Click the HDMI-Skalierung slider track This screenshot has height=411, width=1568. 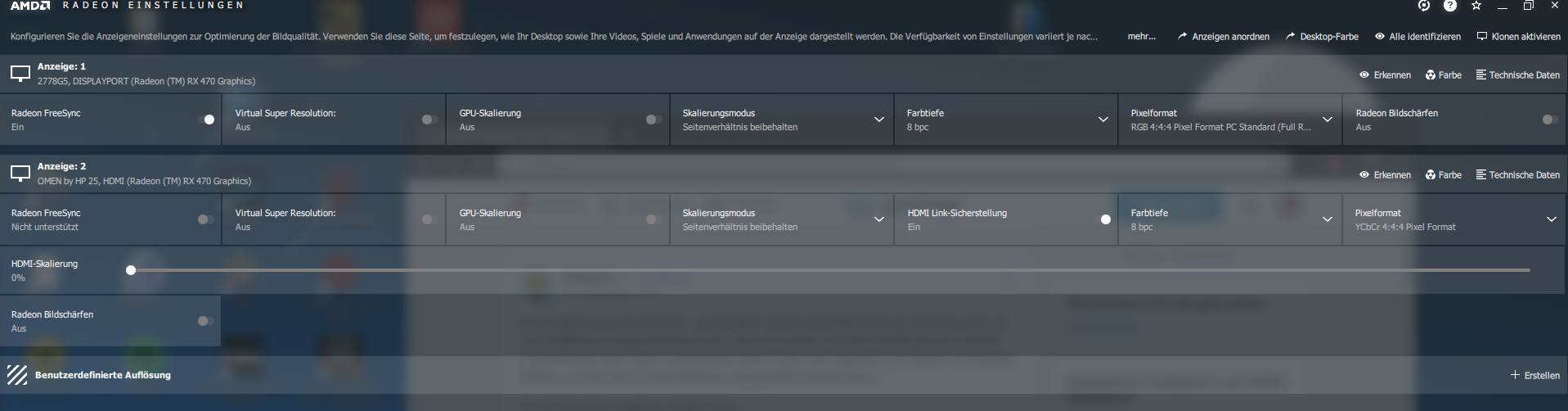pos(830,270)
